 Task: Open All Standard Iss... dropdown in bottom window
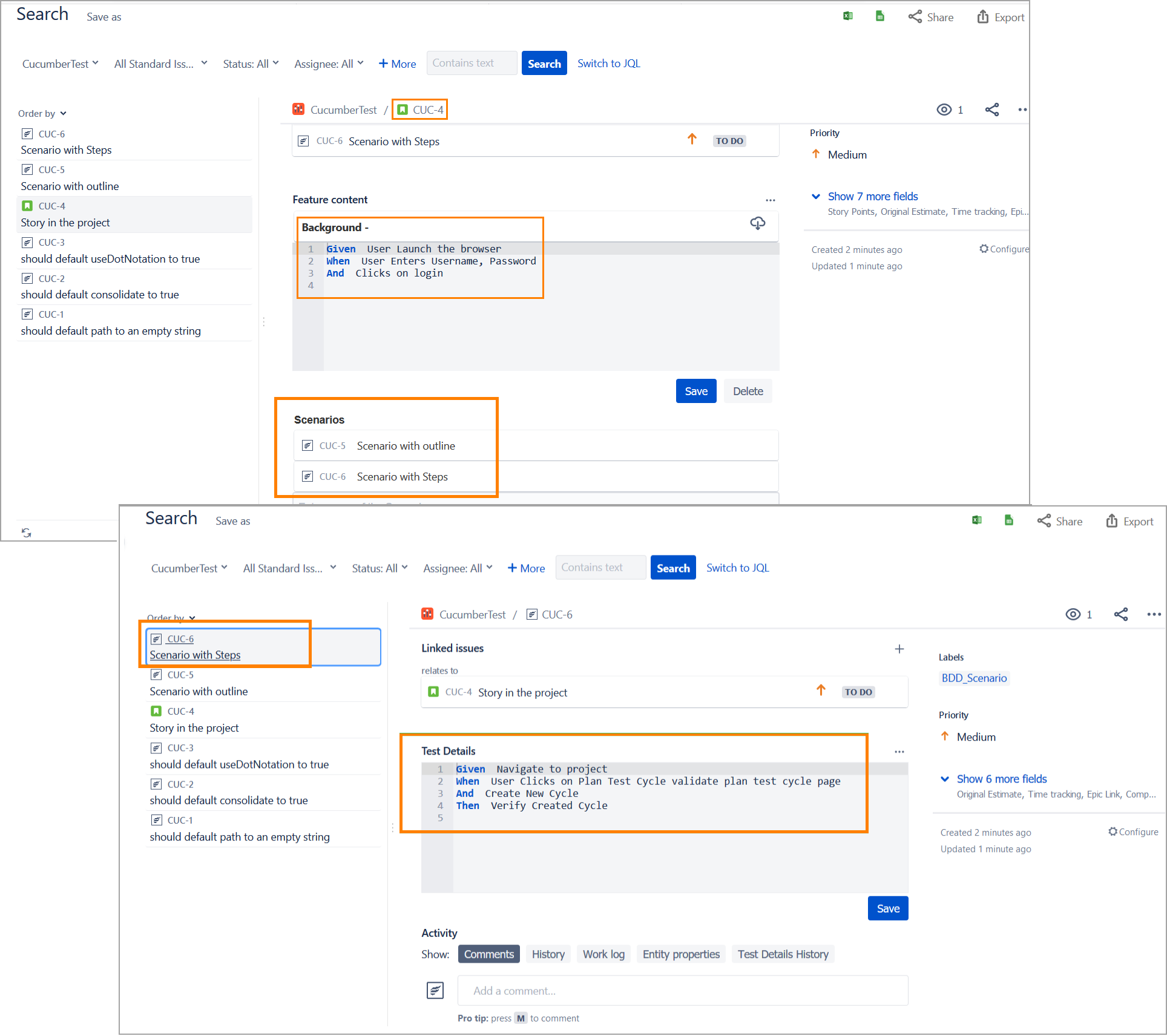click(x=289, y=568)
